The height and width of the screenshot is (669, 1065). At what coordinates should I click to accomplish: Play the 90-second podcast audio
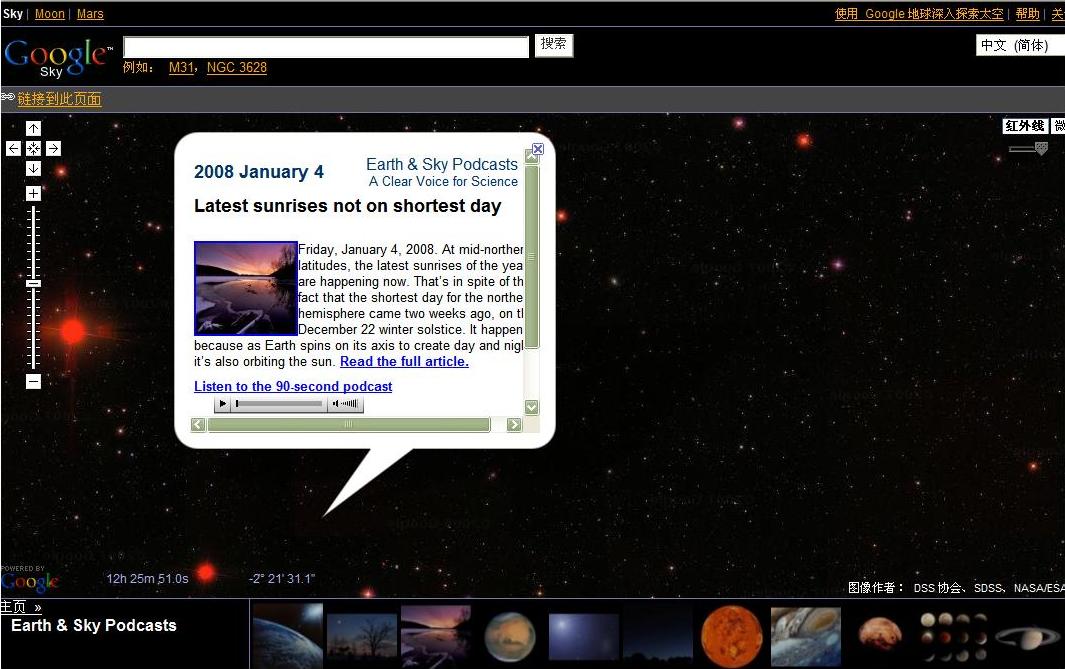point(222,403)
